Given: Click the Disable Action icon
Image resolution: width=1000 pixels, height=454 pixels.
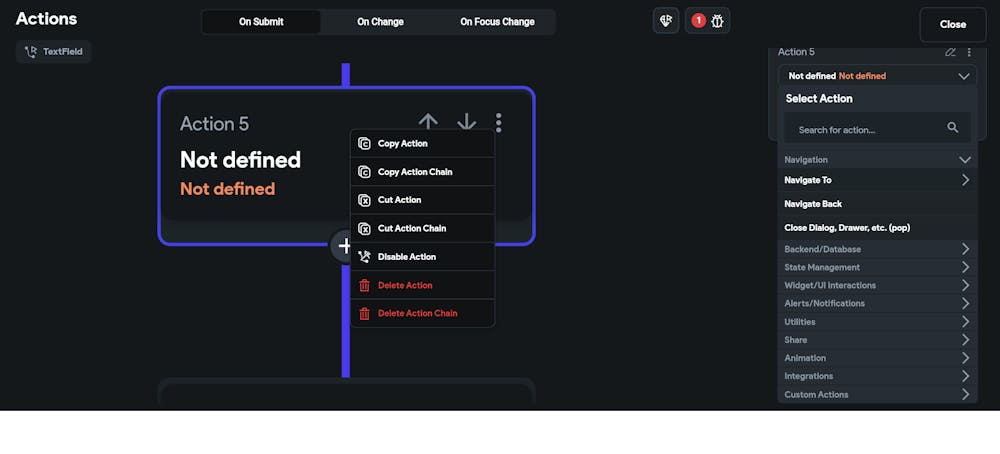Looking at the screenshot, I should (x=364, y=257).
